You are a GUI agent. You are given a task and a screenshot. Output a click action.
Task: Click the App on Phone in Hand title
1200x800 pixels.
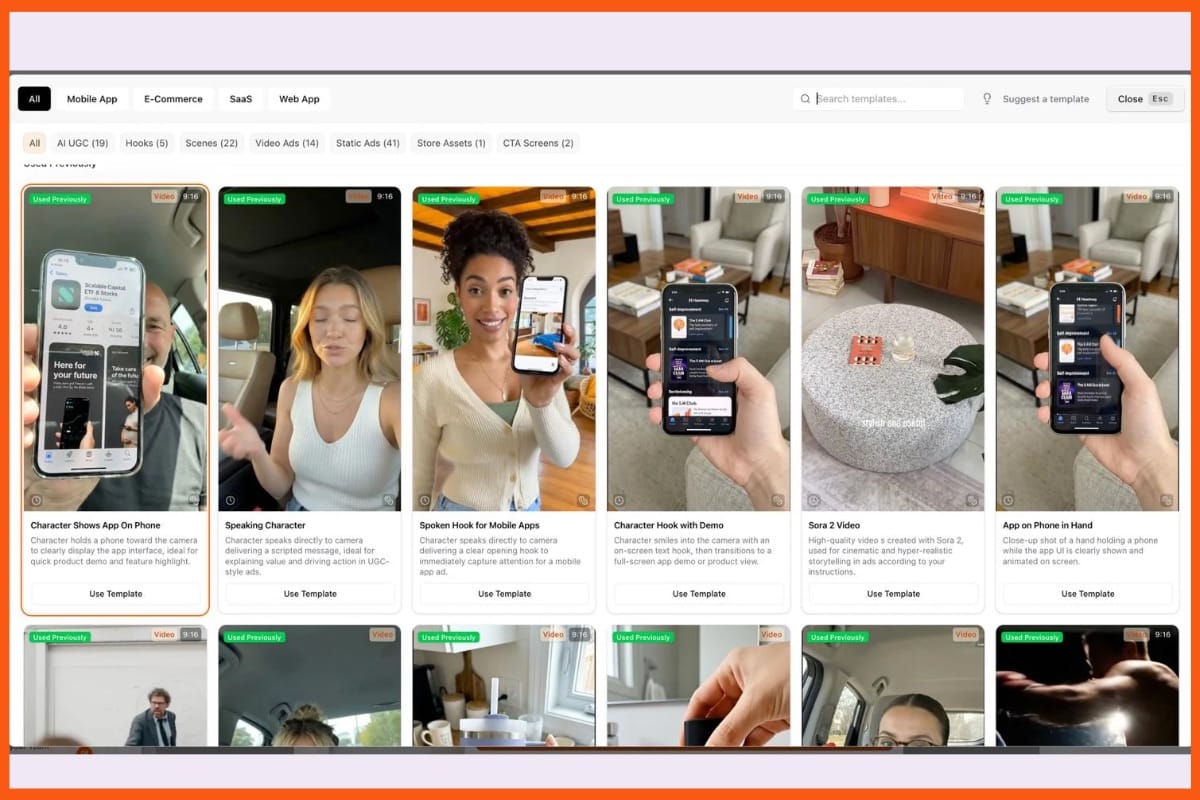point(1047,525)
